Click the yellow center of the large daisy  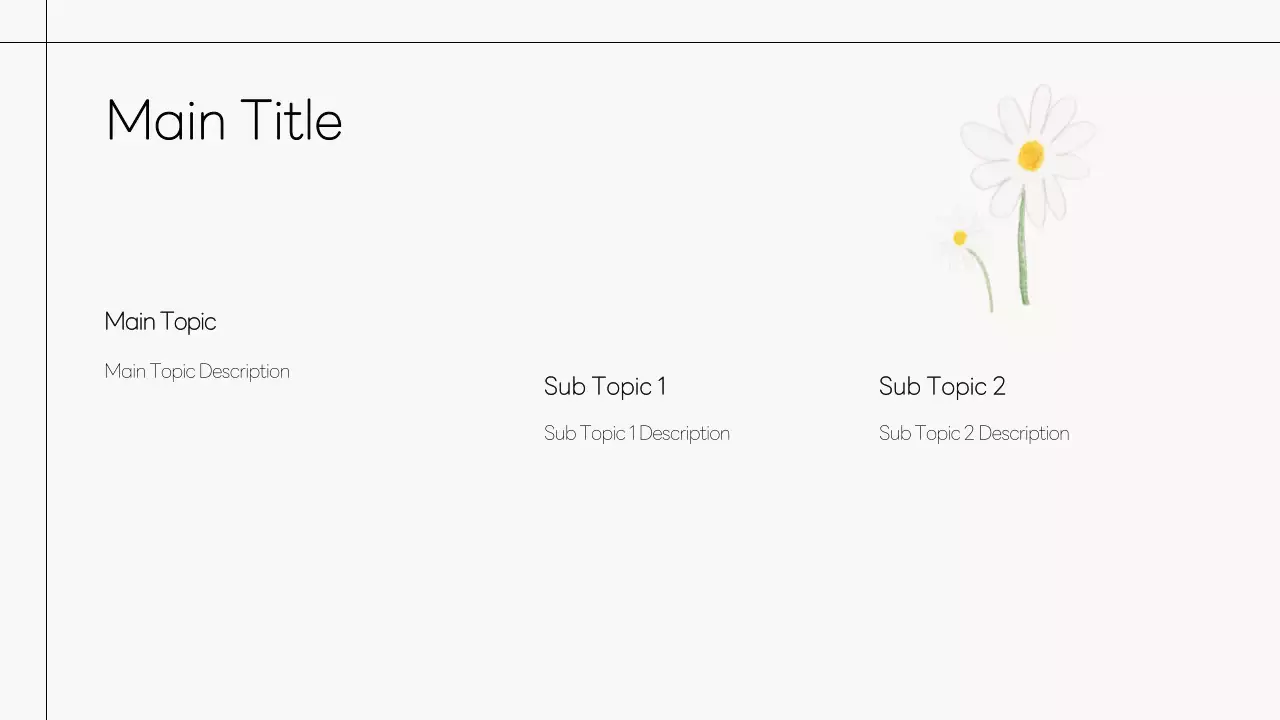coord(1031,155)
